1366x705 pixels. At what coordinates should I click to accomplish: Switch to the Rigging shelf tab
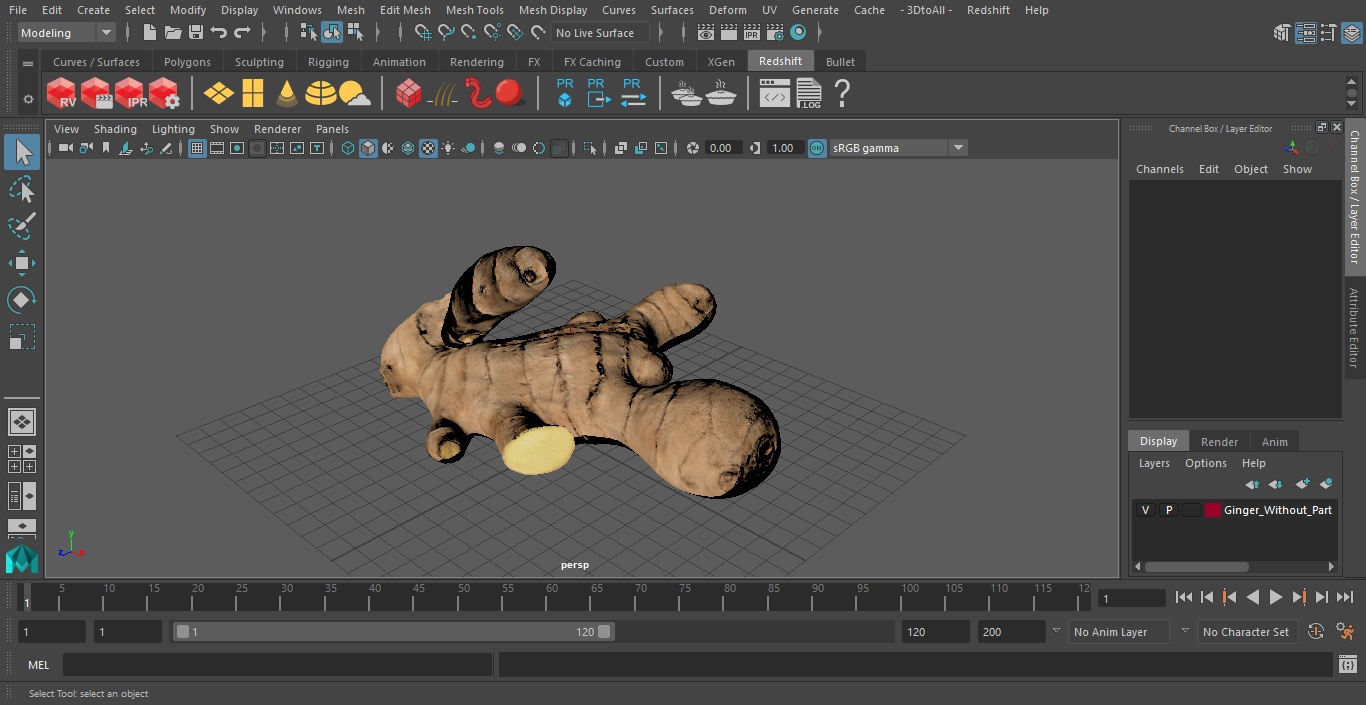(328, 62)
